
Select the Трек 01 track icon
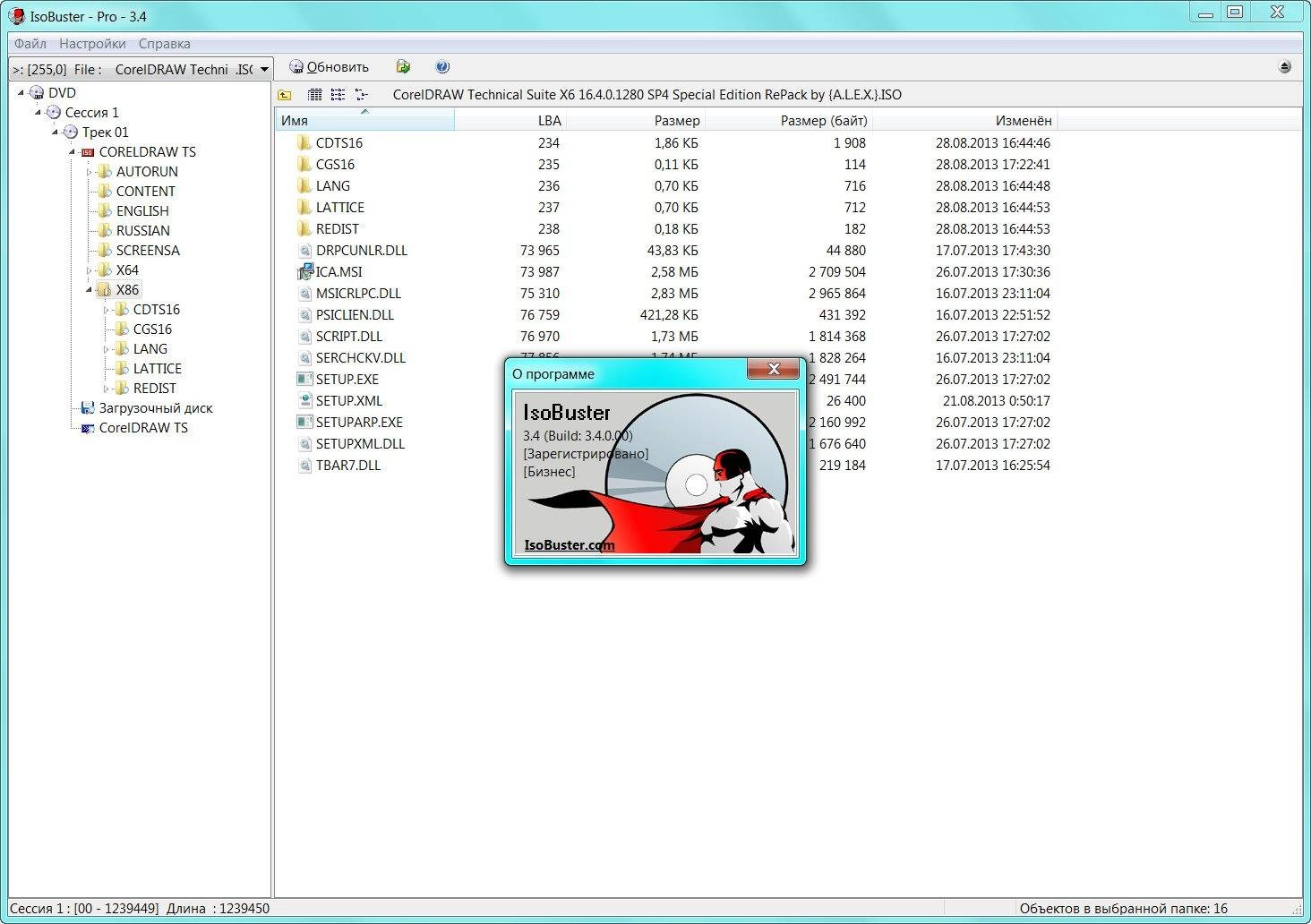point(71,132)
